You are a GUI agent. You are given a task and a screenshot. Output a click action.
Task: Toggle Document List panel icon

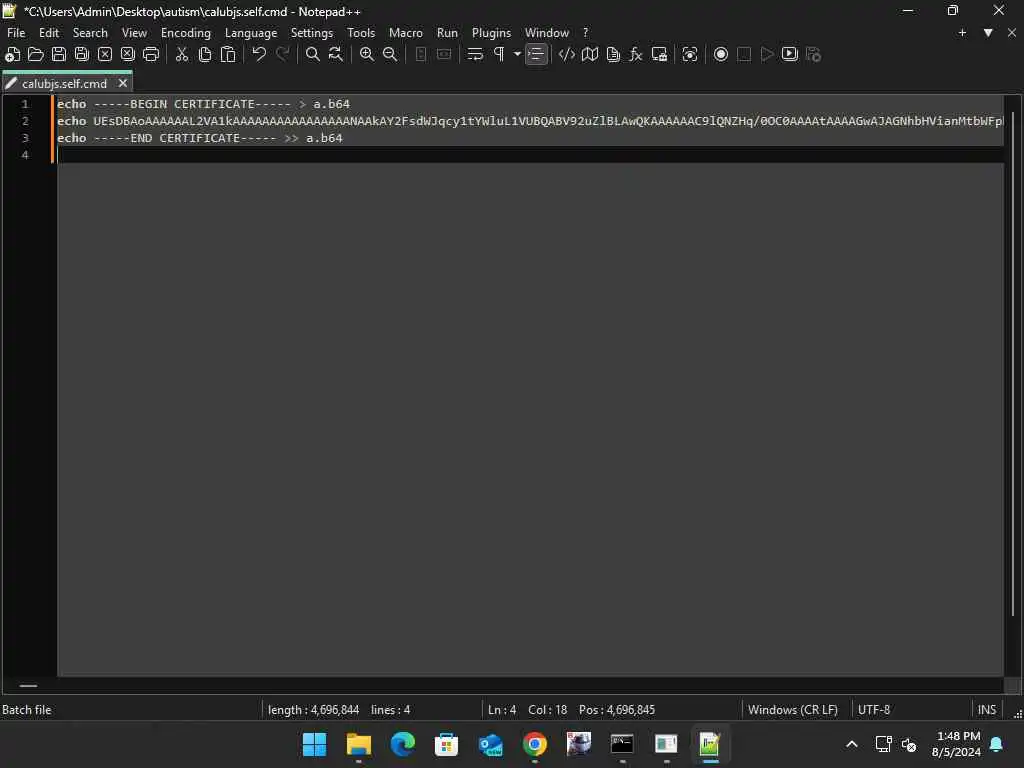point(613,54)
